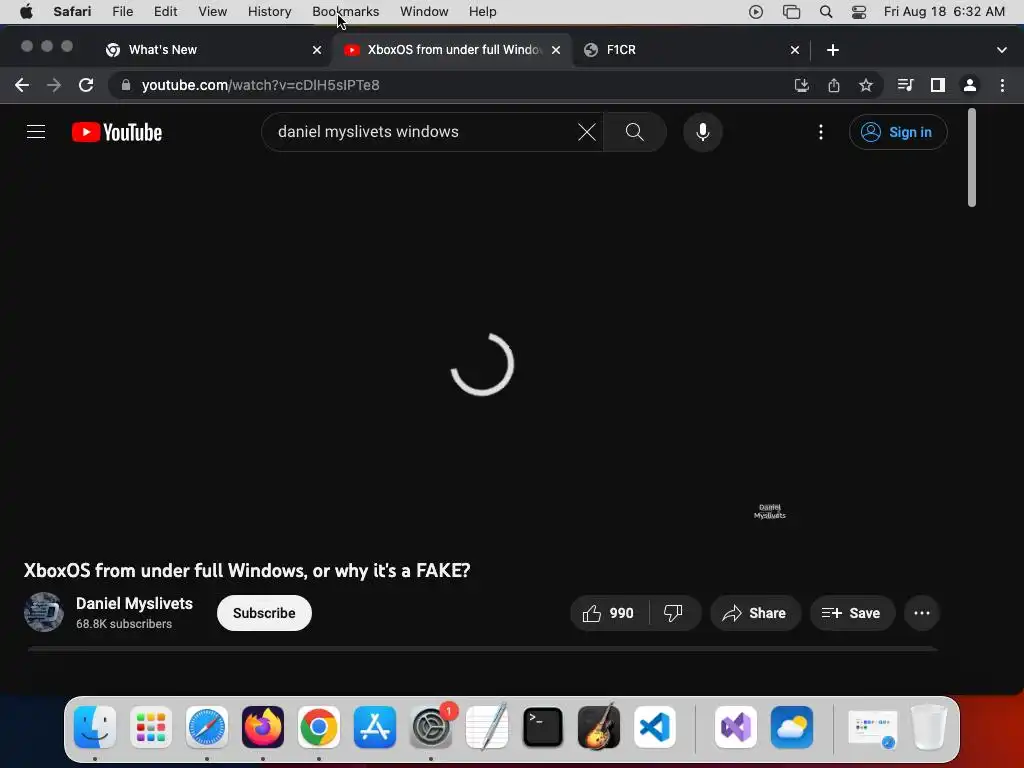Viewport: 1024px width, 768px height.
Task: Close the What's New tab
Action: click(x=317, y=50)
